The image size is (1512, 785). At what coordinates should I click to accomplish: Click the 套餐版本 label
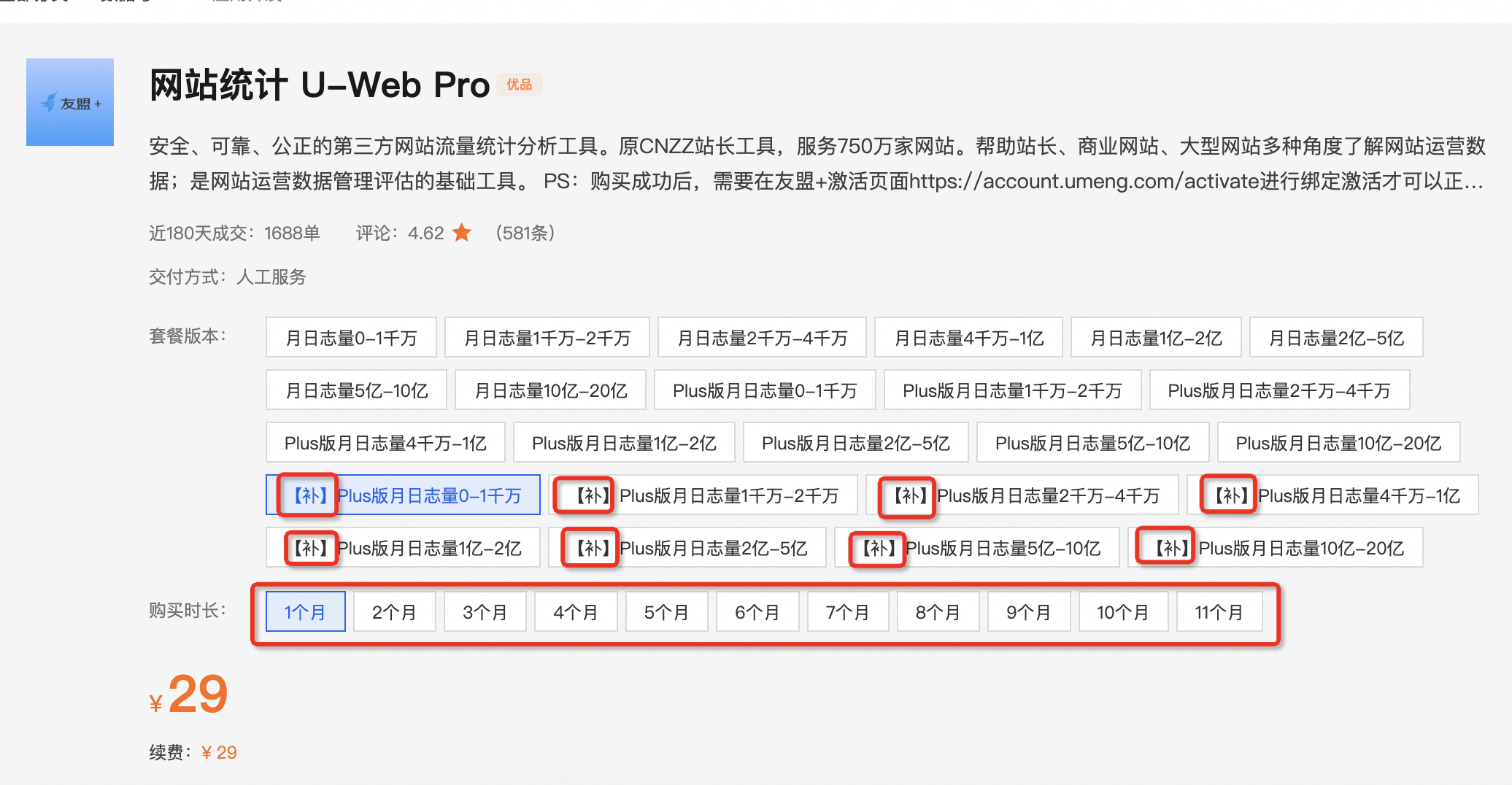coord(188,336)
